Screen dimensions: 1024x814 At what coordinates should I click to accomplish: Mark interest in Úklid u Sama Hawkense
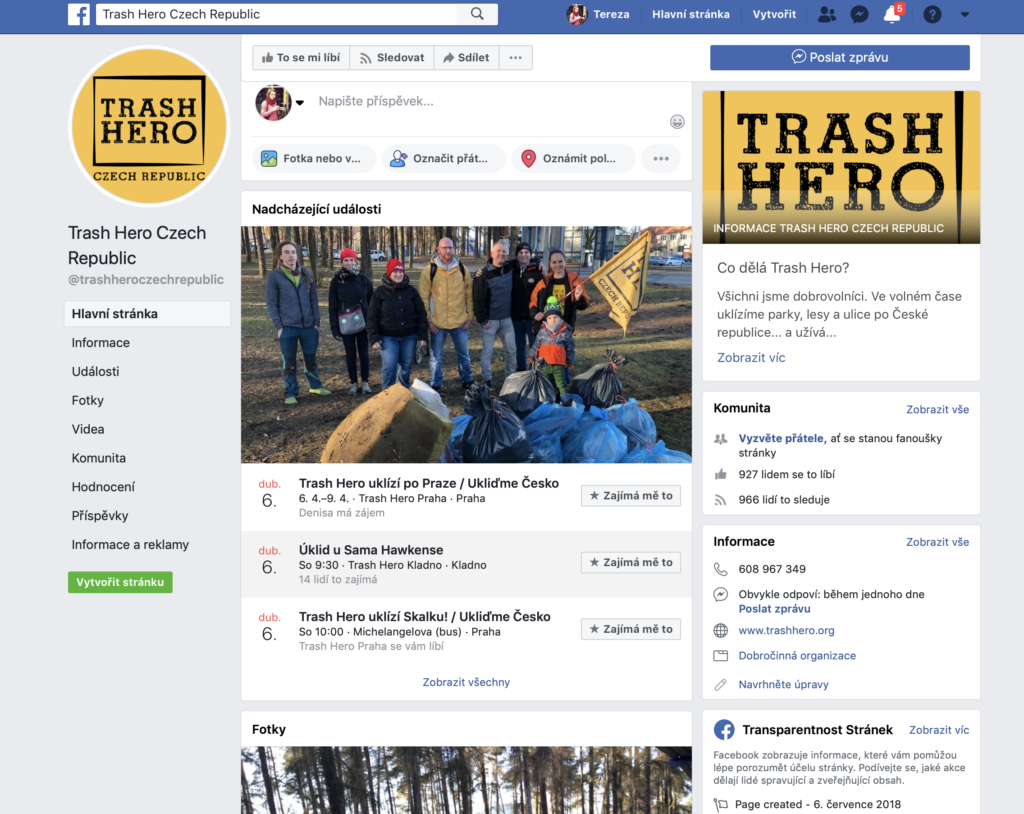[x=631, y=562]
